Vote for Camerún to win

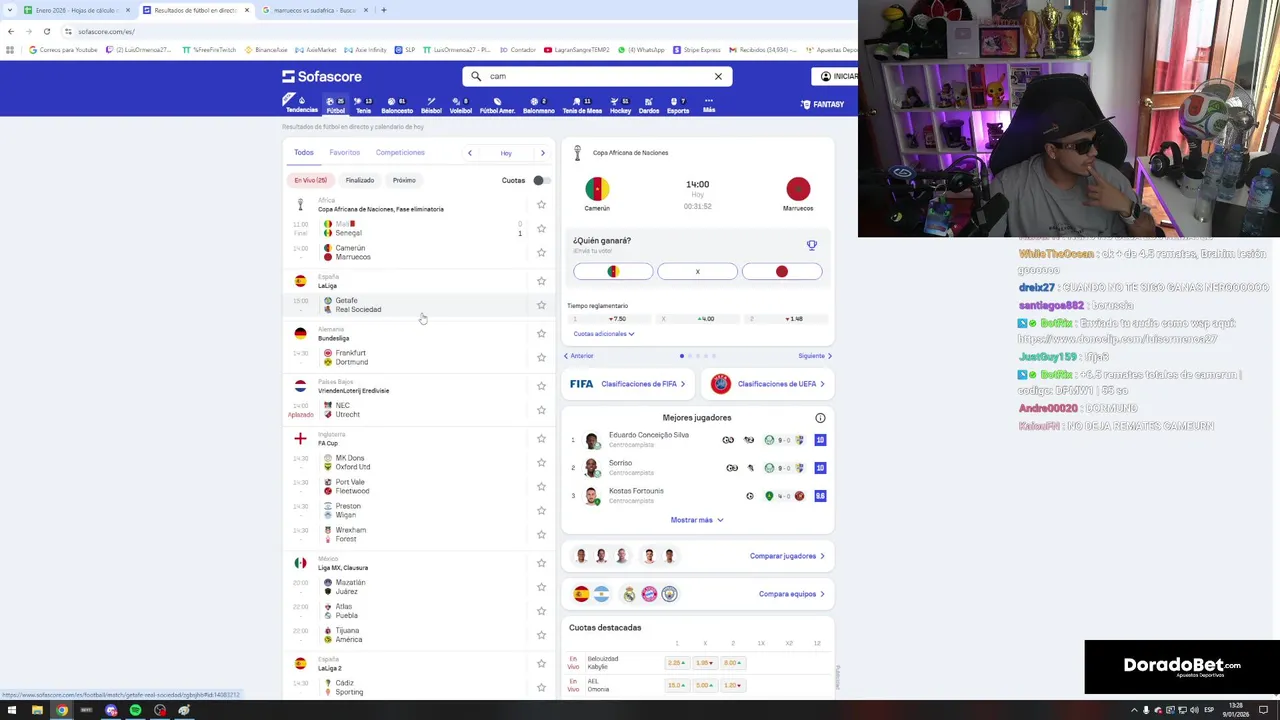point(613,272)
